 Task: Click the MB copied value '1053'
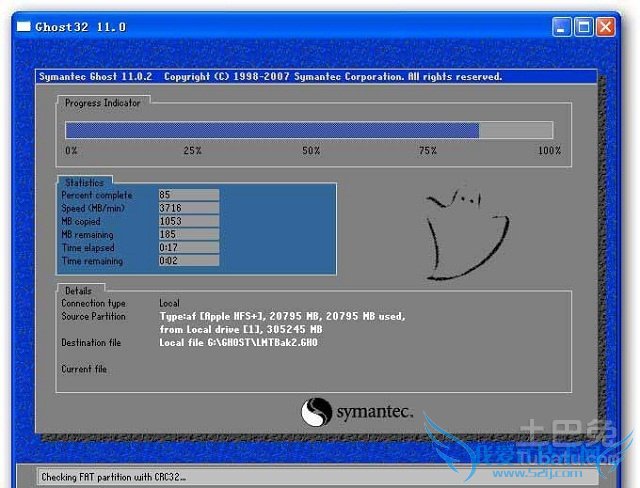click(189, 221)
